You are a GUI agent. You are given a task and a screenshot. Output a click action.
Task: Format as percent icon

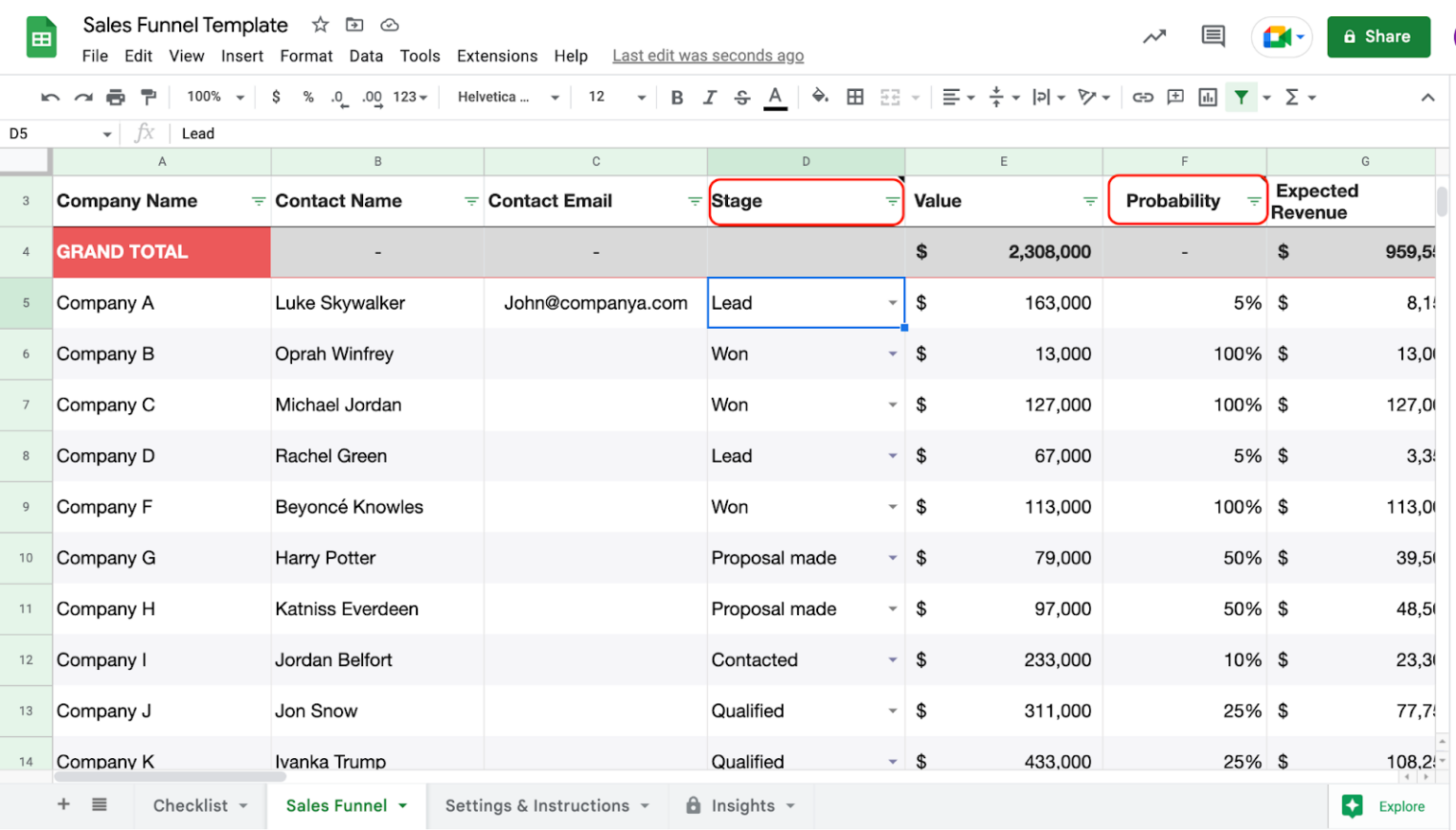point(308,97)
